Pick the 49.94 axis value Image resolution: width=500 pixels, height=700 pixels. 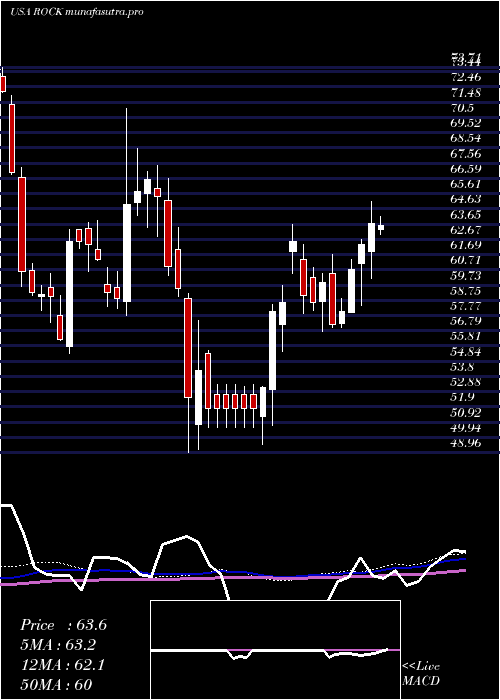point(466,428)
